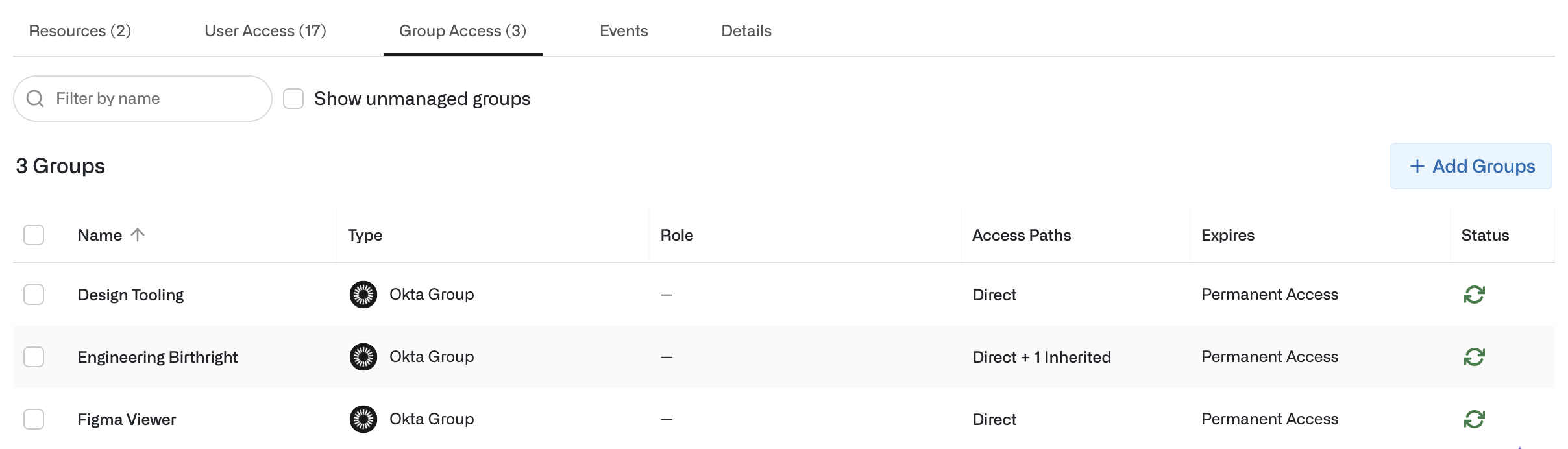Click the search magnifier icon
Image resolution: width=1568 pixels, height=449 pixels.
[x=35, y=99]
